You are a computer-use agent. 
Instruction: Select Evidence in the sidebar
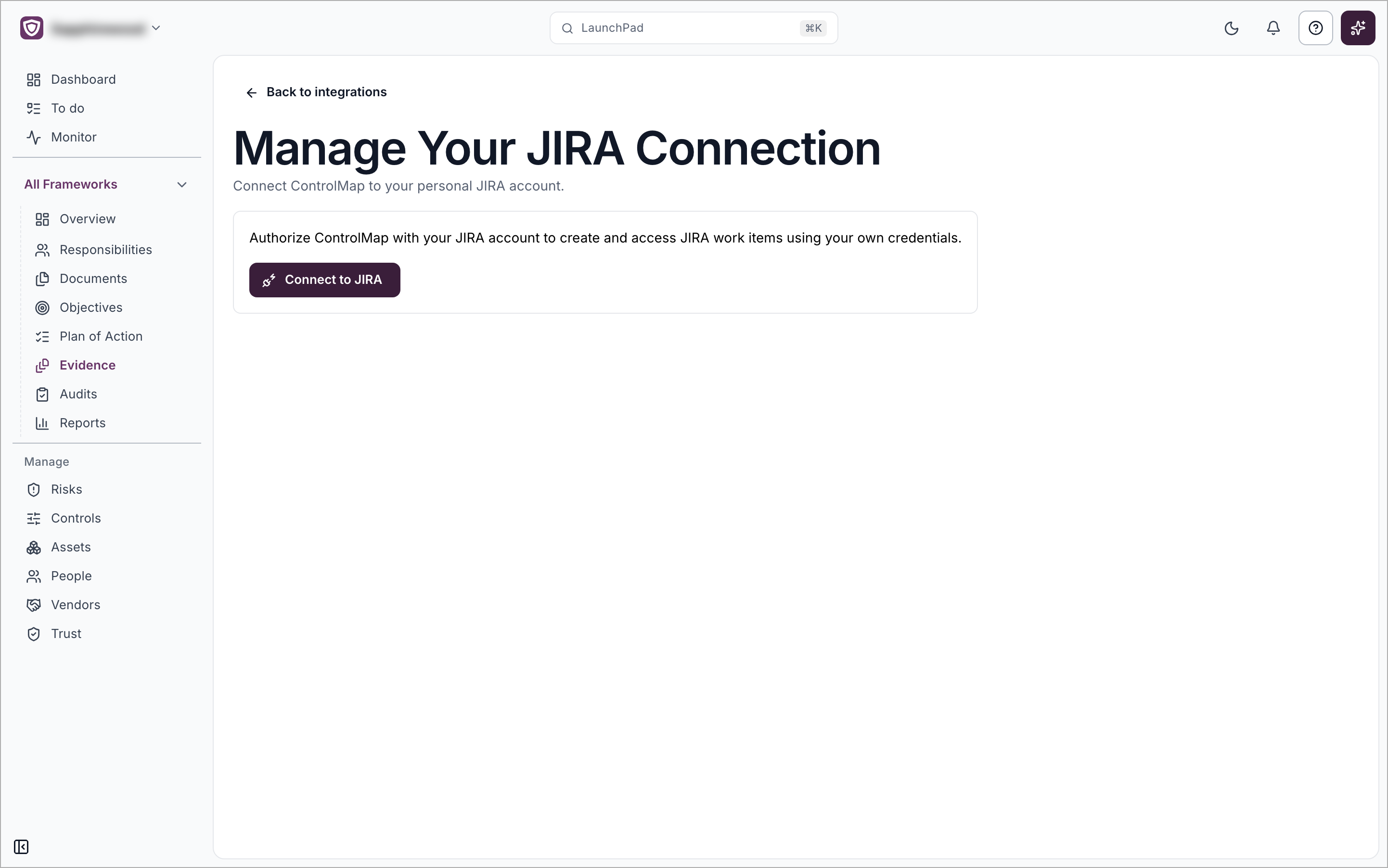(87, 365)
